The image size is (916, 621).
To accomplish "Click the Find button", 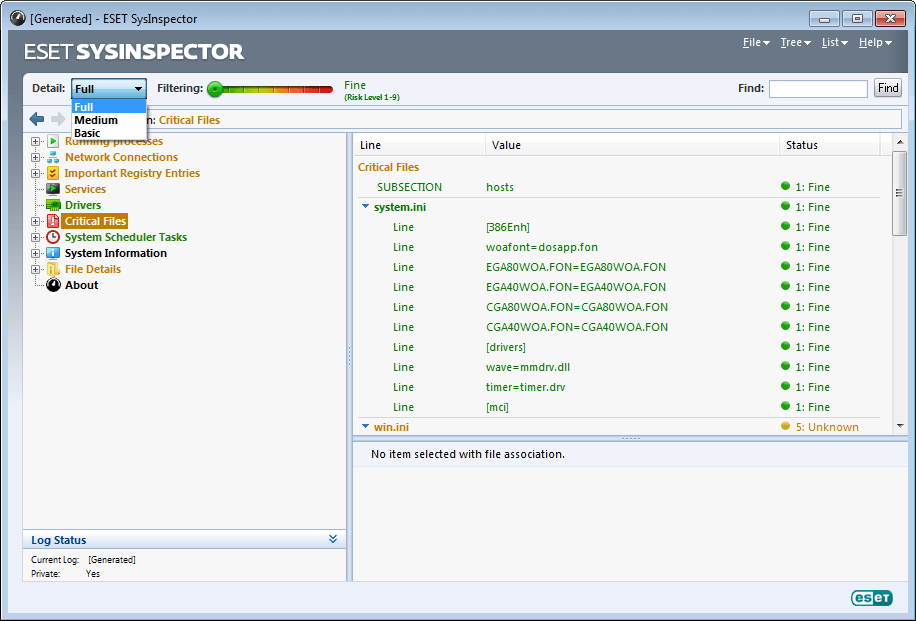I will (888, 88).
